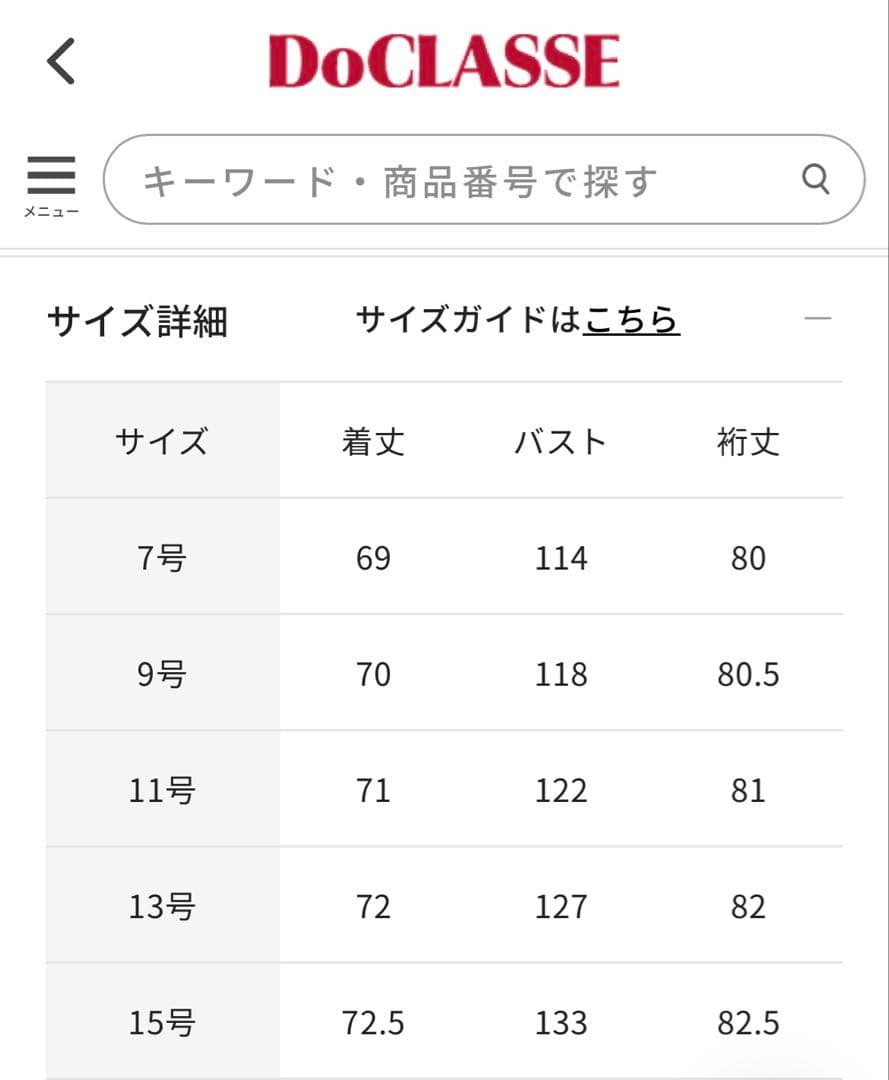This screenshot has height=1080, width=889.
Task: Select the 9号 size row
Action: click(162, 674)
